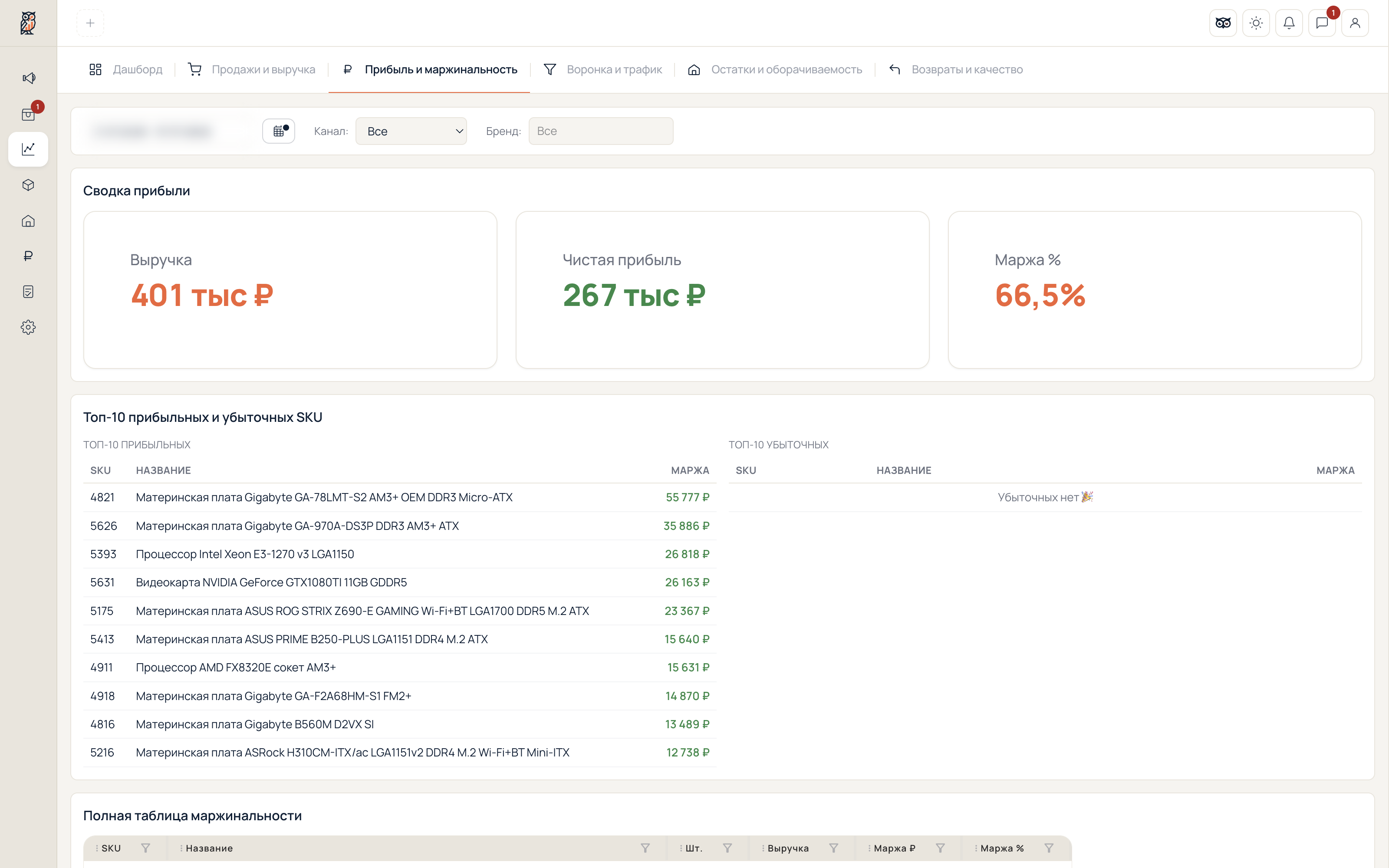1389x868 pixels.
Task: Open the user profile icon
Action: 1355,23
